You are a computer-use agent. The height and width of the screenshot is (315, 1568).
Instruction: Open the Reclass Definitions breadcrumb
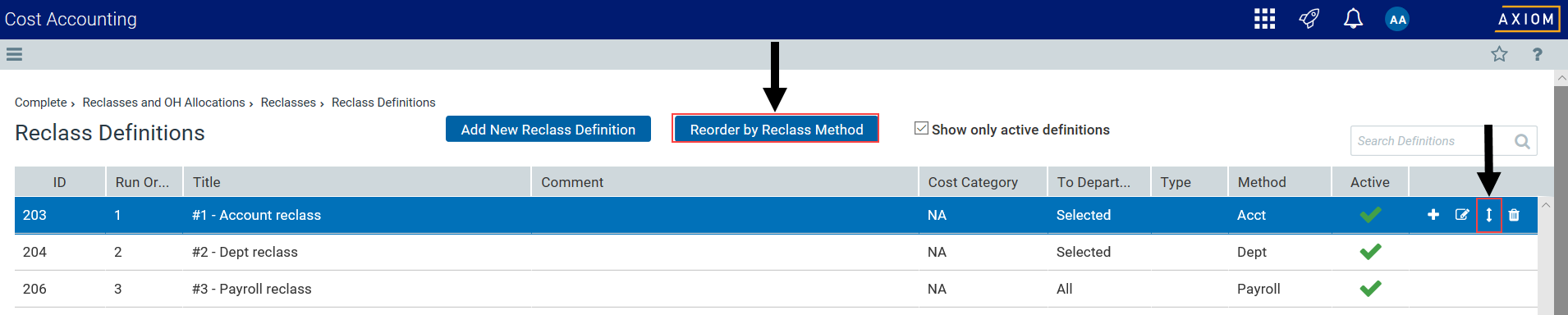tap(383, 103)
